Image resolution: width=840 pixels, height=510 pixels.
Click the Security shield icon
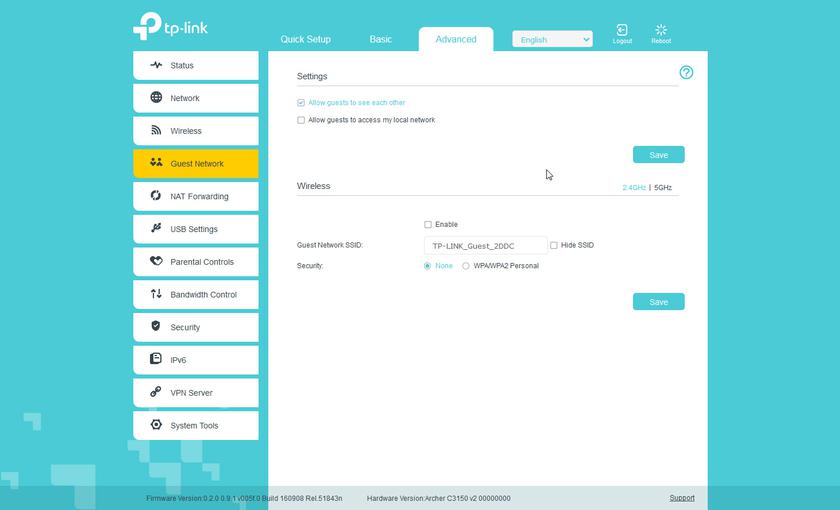coord(156,326)
